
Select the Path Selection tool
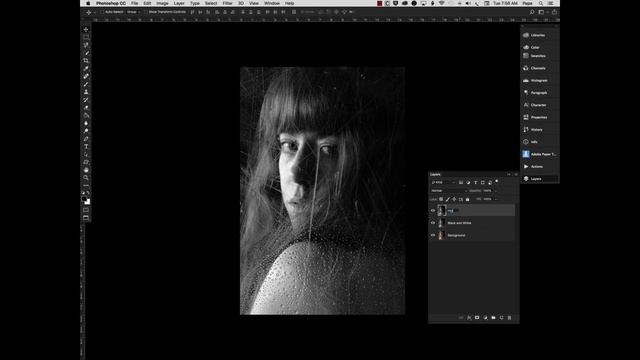pyautogui.click(x=86, y=154)
